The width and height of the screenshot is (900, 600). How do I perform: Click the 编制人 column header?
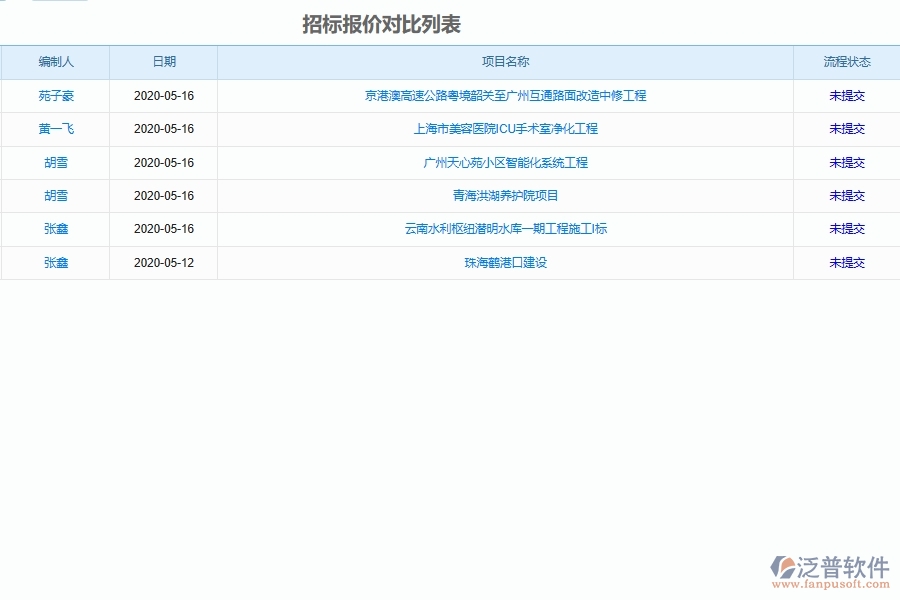pos(56,61)
